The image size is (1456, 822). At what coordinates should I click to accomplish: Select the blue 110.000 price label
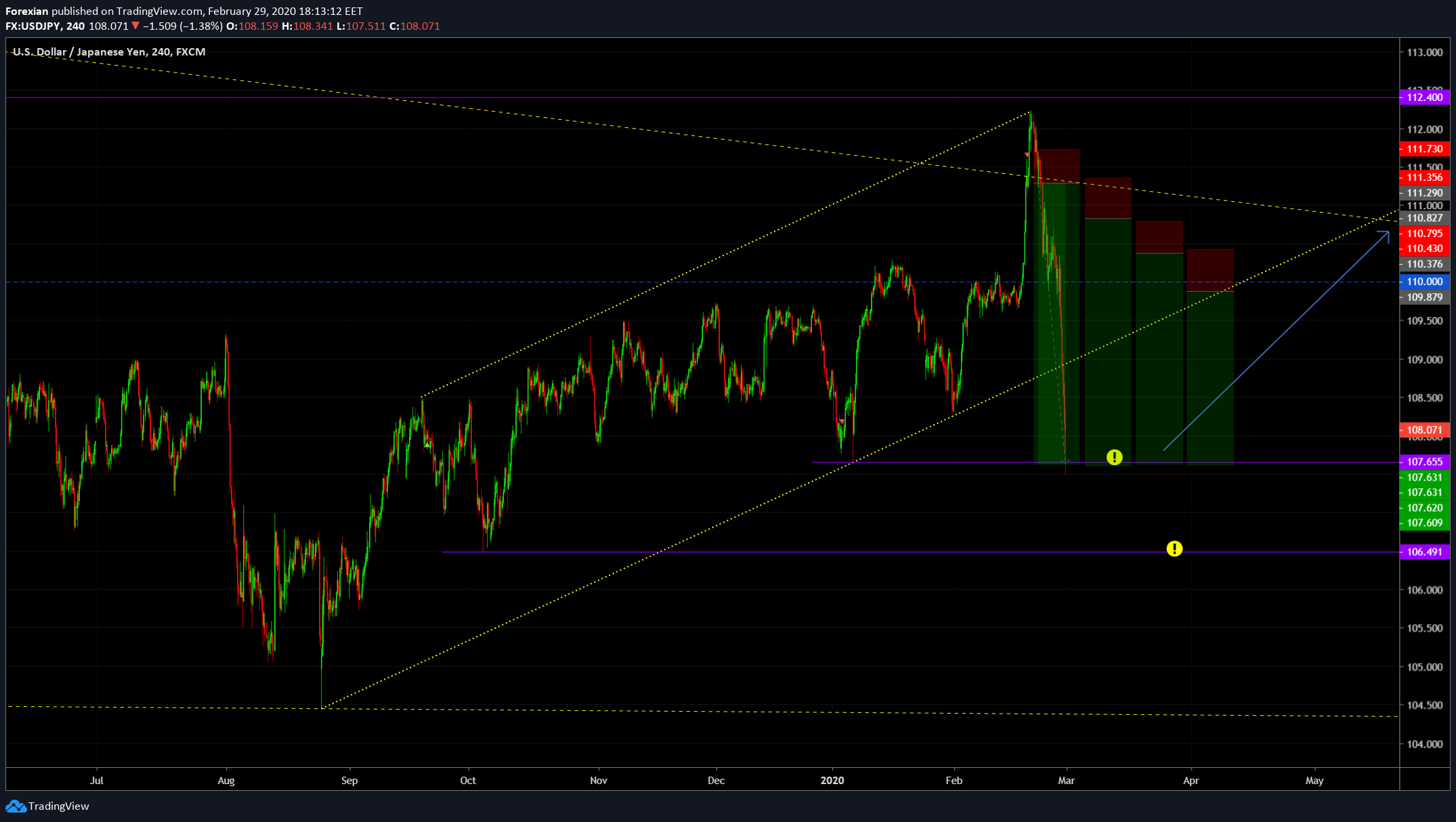click(1424, 282)
